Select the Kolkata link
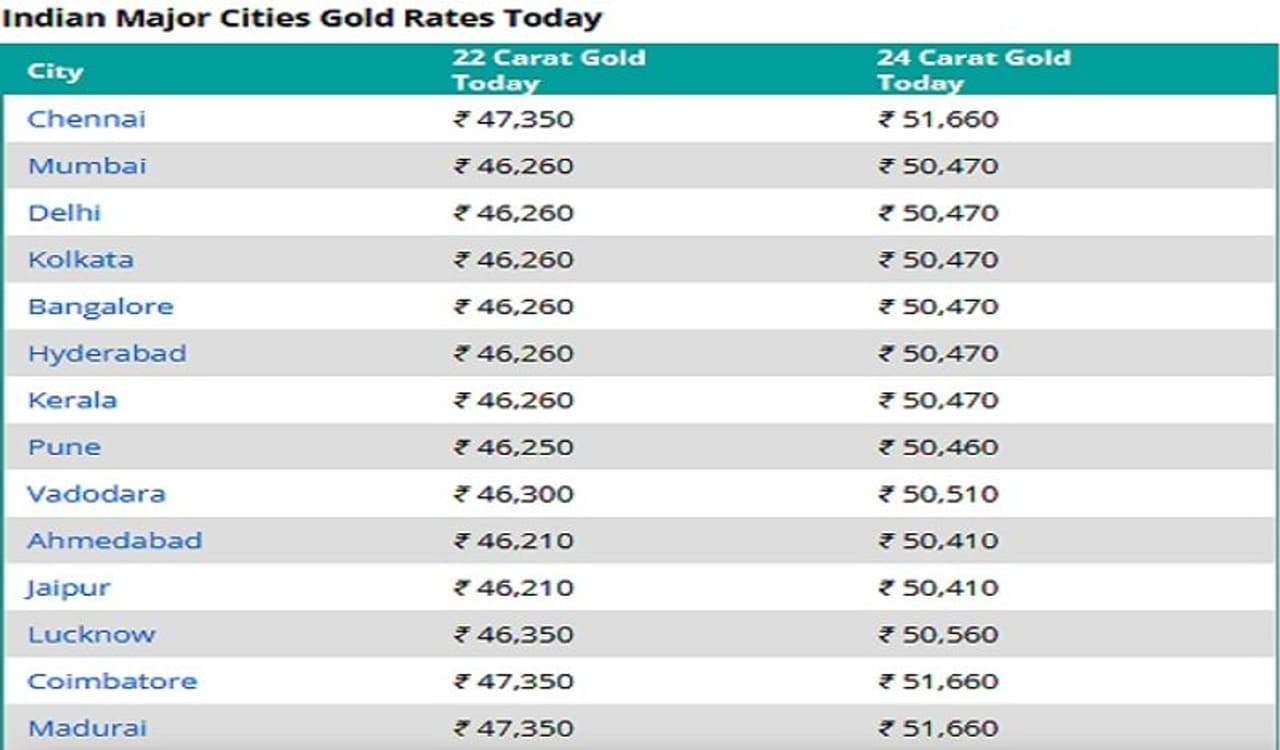This screenshot has height=750, width=1280. click(80, 260)
